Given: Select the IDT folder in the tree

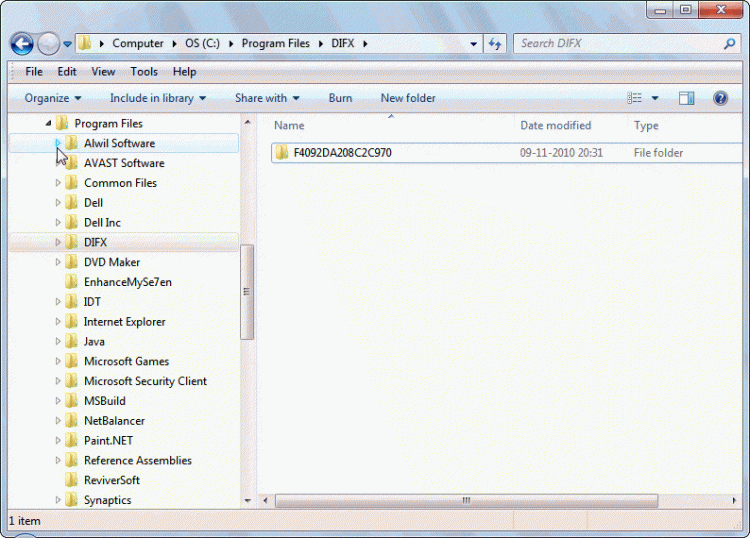Looking at the screenshot, I should [x=92, y=302].
